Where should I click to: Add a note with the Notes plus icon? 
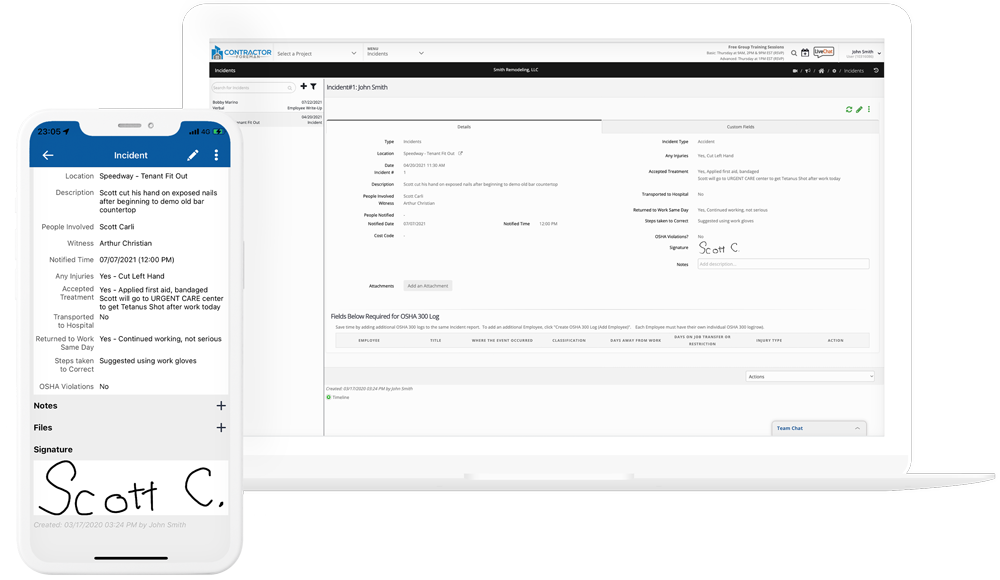[221, 406]
